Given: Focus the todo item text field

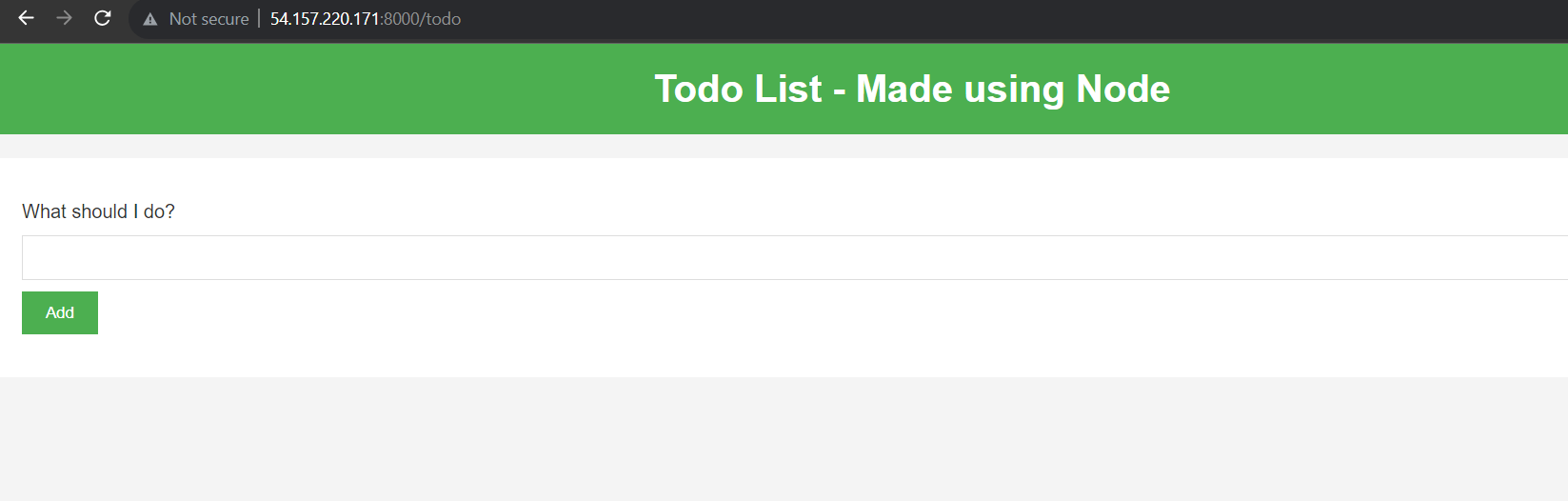Looking at the screenshot, I should (795, 257).
